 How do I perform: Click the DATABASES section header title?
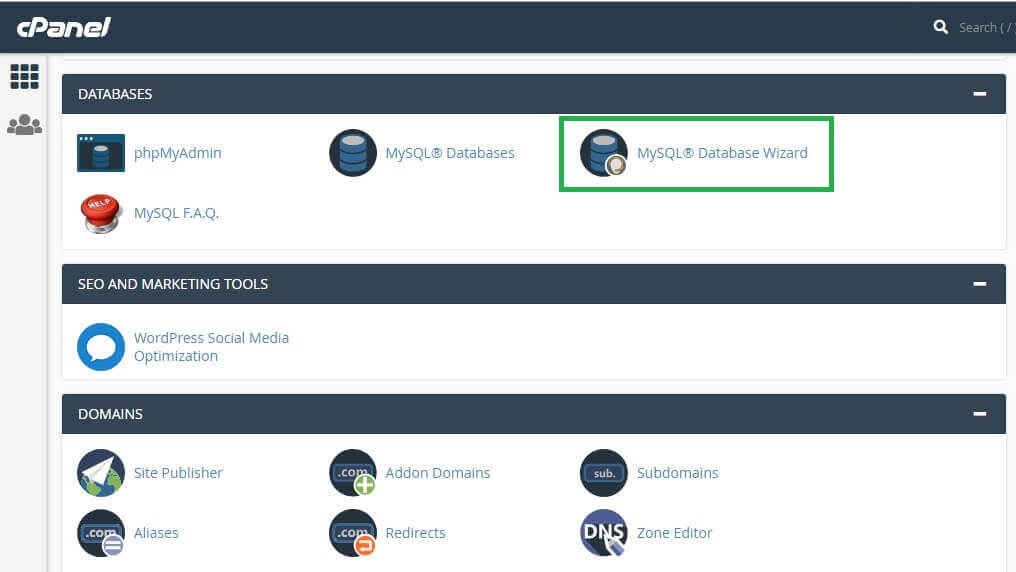[115, 94]
